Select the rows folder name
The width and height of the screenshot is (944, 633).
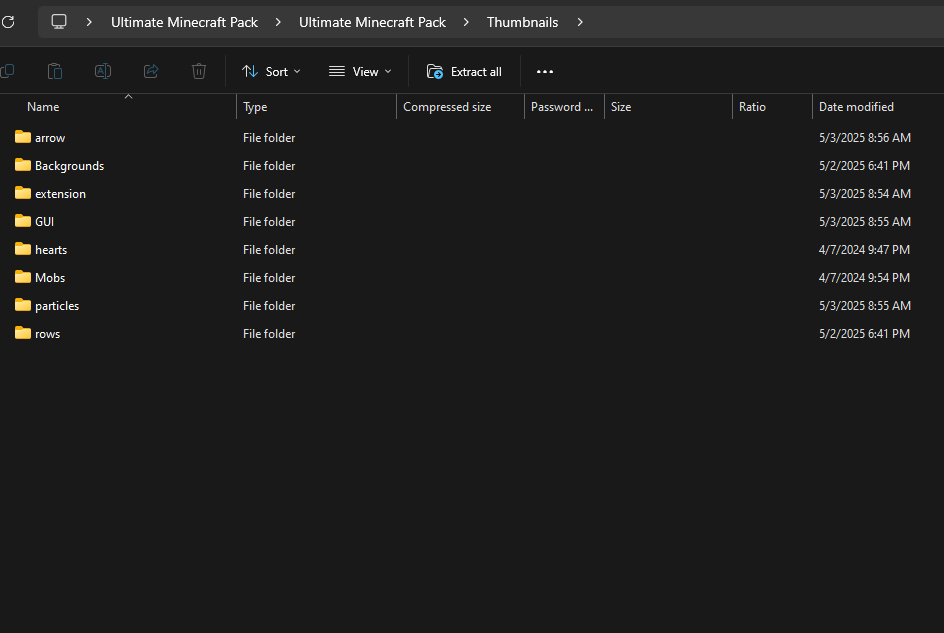click(x=48, y=334)
